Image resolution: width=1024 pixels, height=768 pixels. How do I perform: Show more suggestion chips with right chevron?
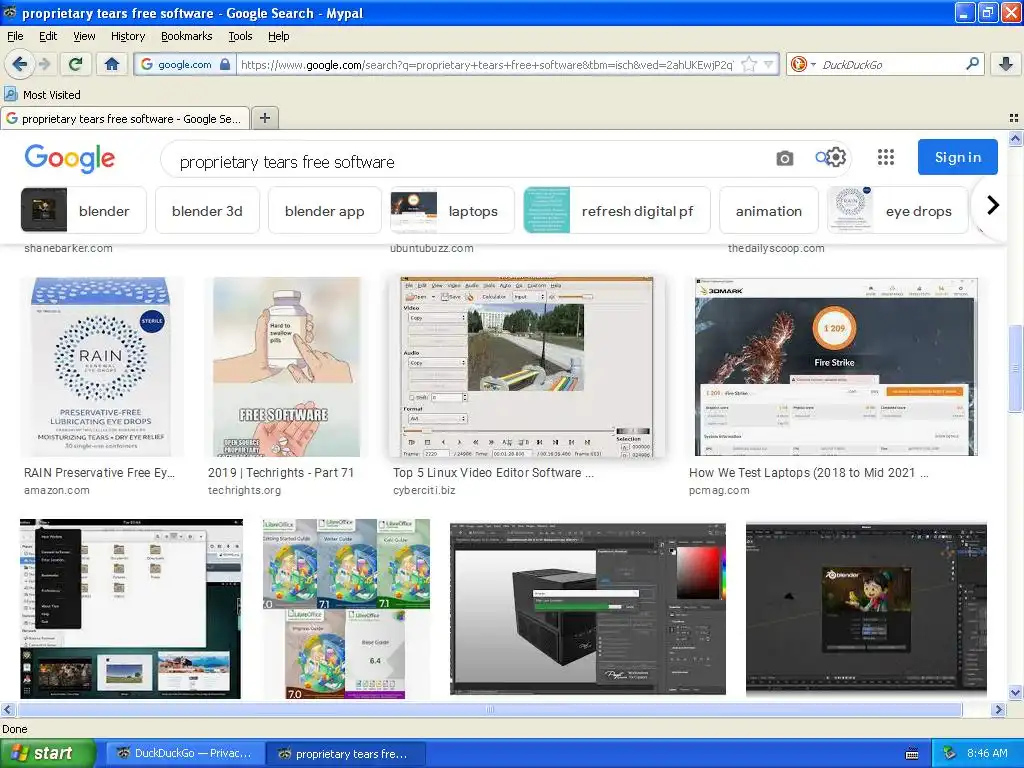coord(993,206)
